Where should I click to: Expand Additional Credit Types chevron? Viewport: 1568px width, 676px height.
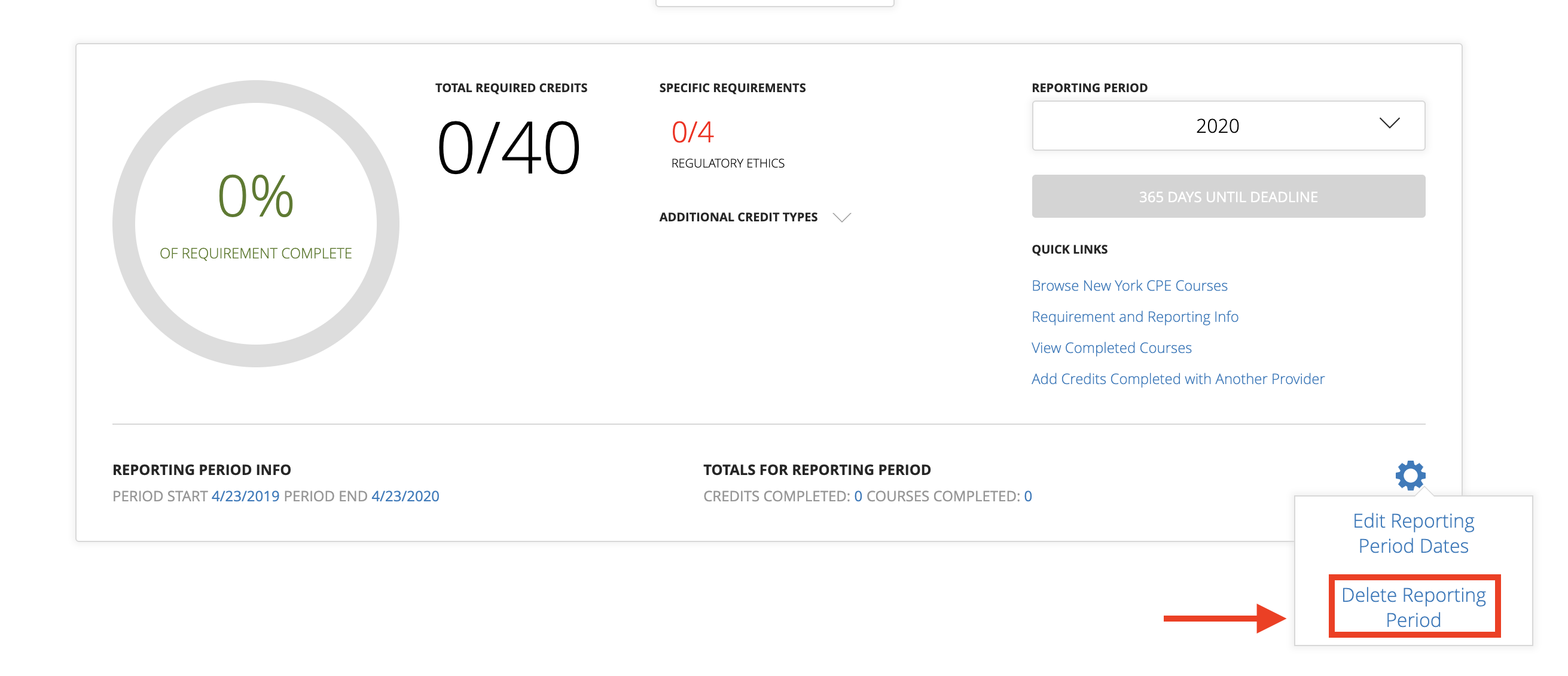[841, 217]
